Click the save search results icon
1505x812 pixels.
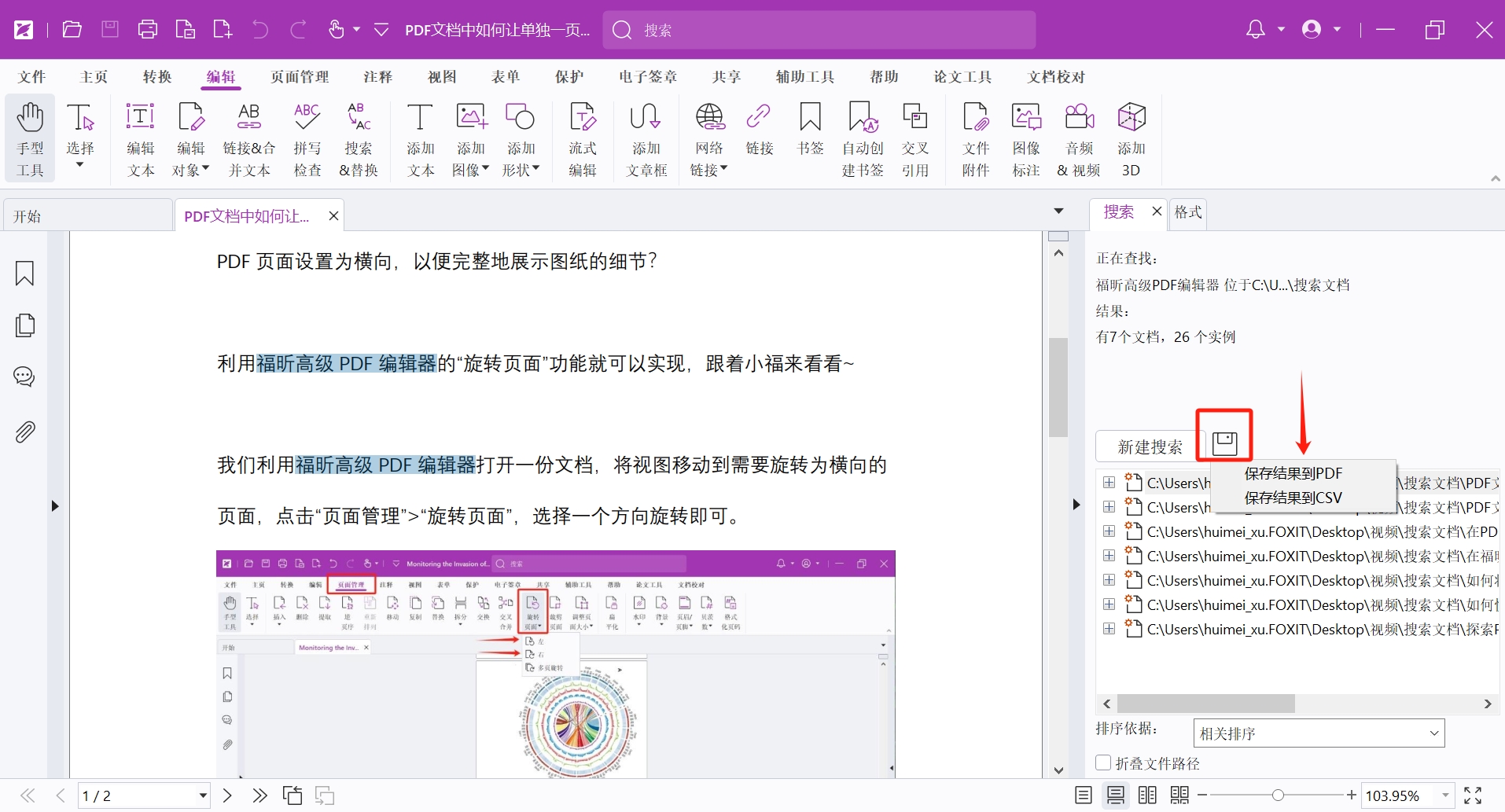[1224, 444]
